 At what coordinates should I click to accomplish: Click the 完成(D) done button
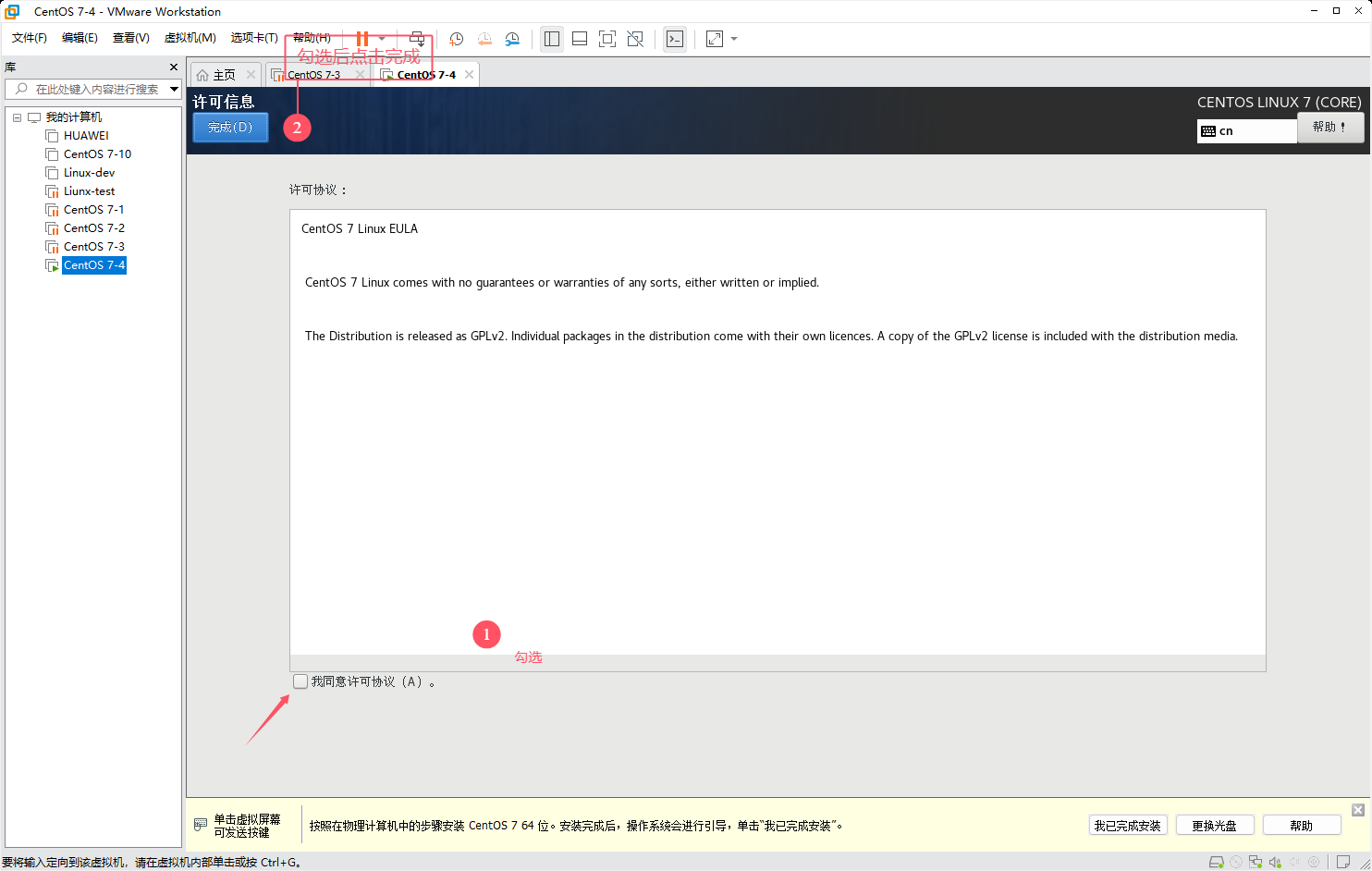[230, 128]
